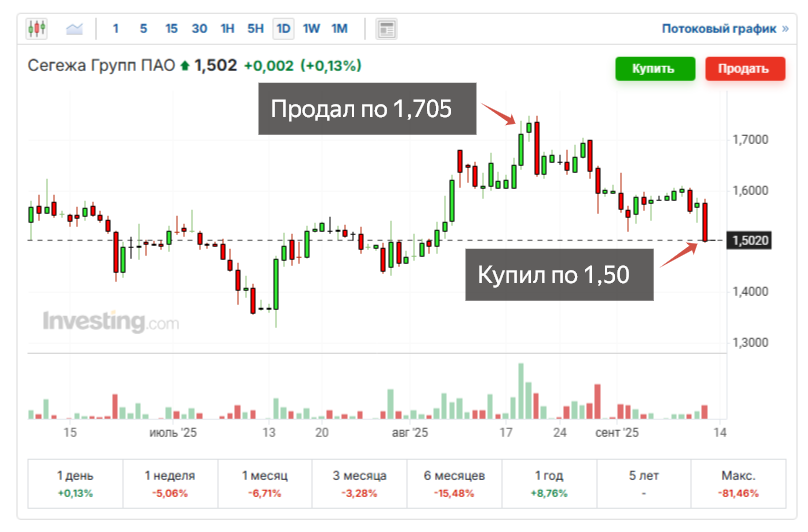The image size is (808, 532).
Task: Choose the 1H timeframe
Action: (227, 29)
